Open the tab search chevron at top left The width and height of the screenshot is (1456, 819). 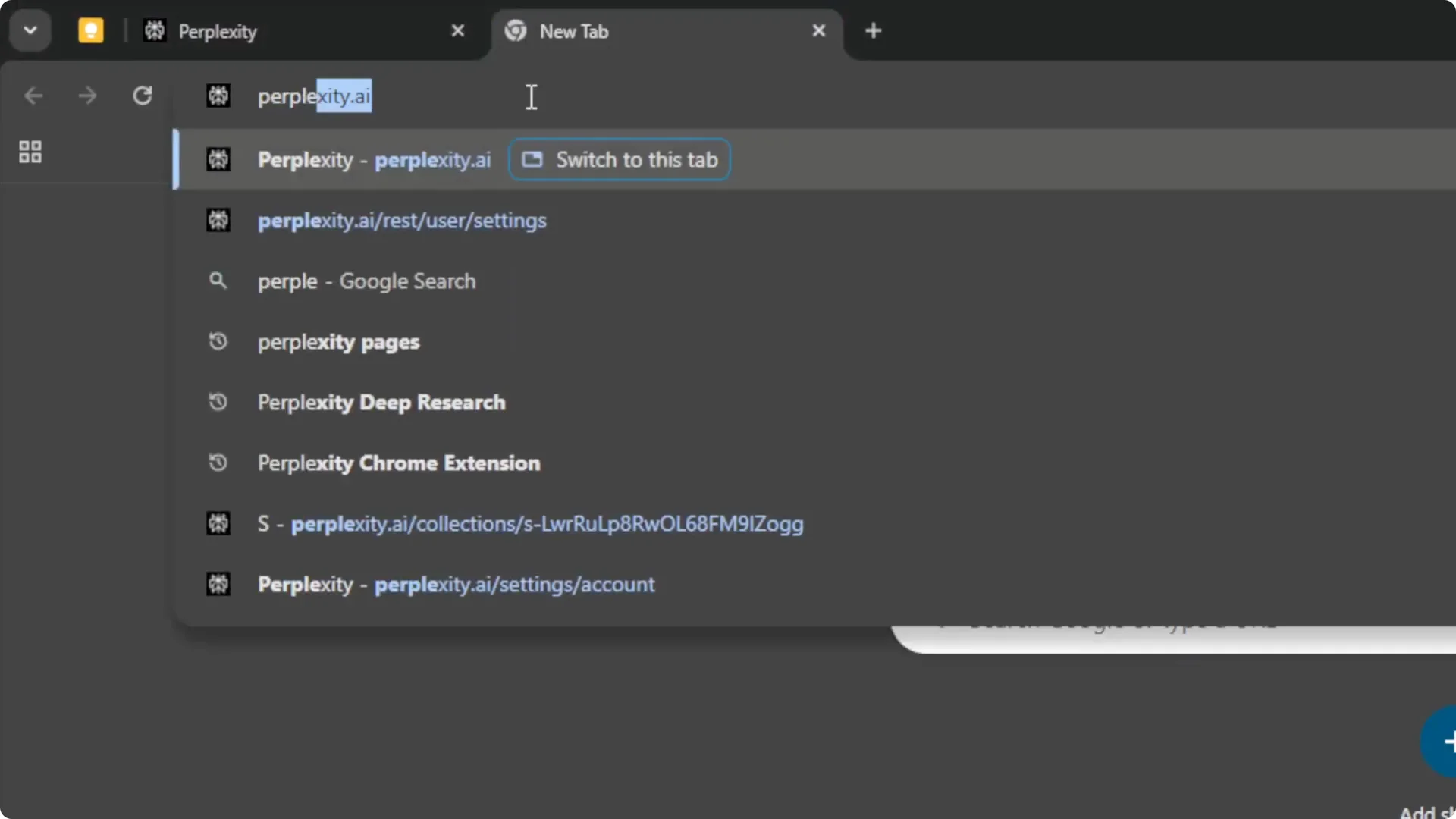(x=30, y=30)
